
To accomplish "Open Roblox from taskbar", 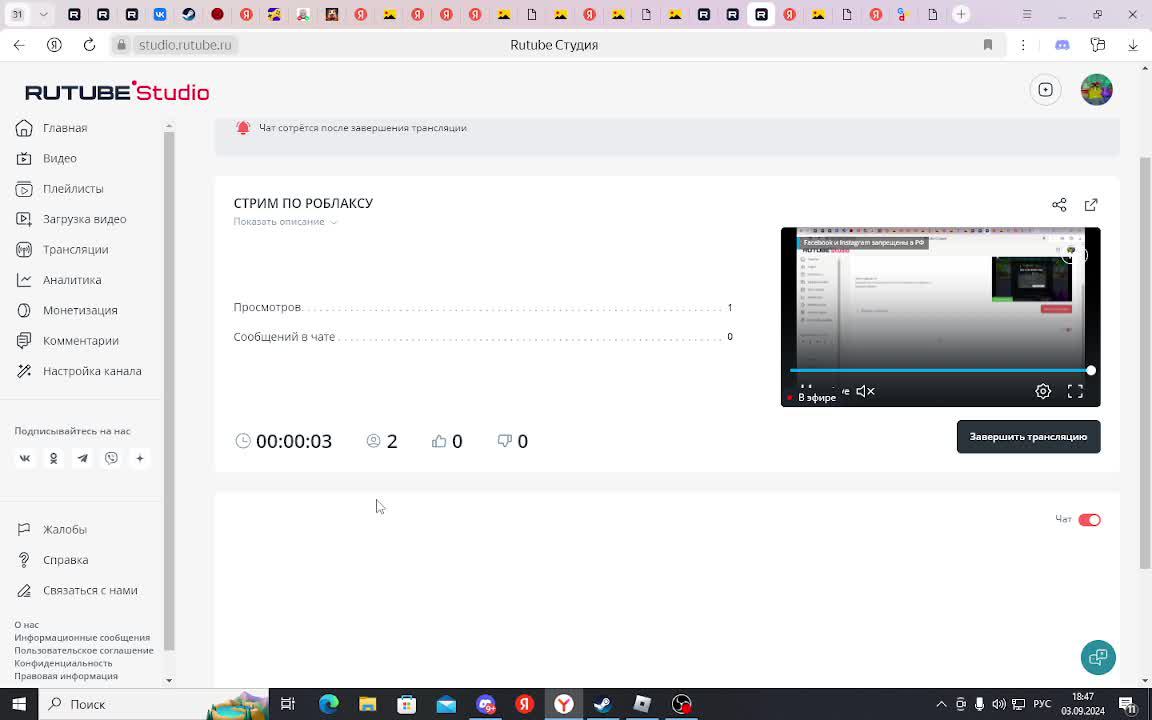I will tap(642, 704).
